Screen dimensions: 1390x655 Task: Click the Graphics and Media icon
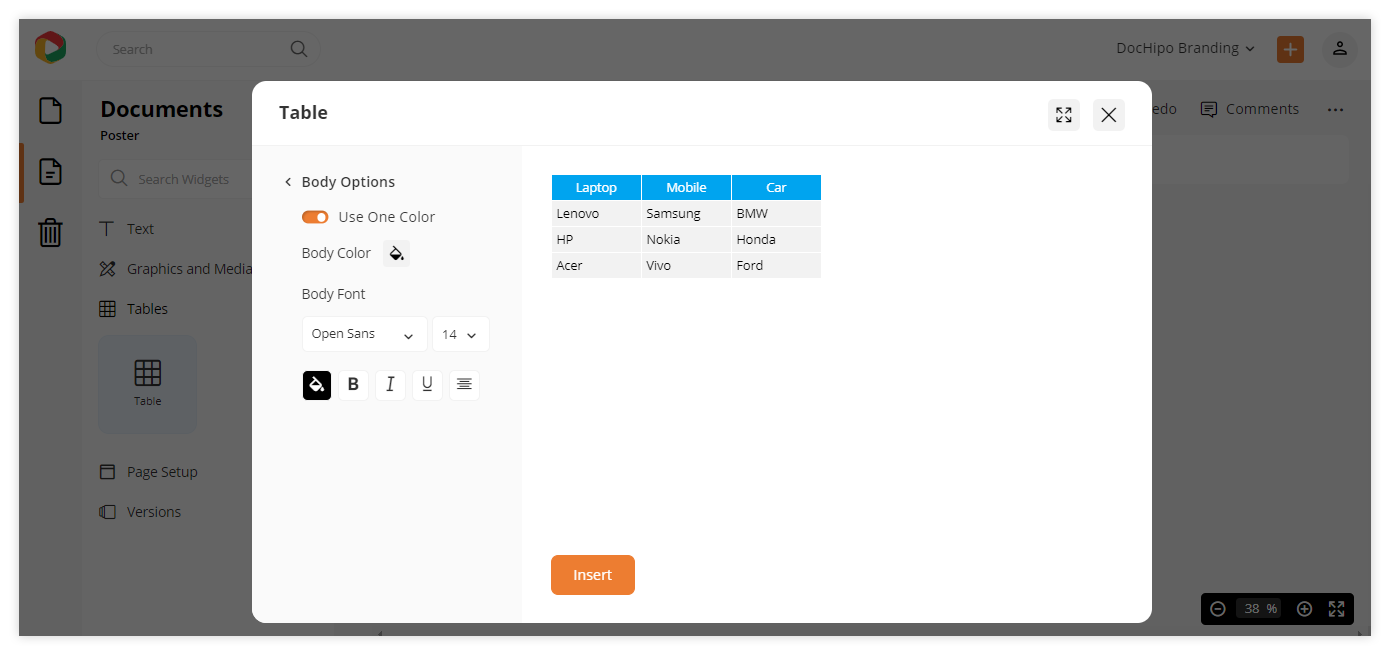click(x=107, y=269)
